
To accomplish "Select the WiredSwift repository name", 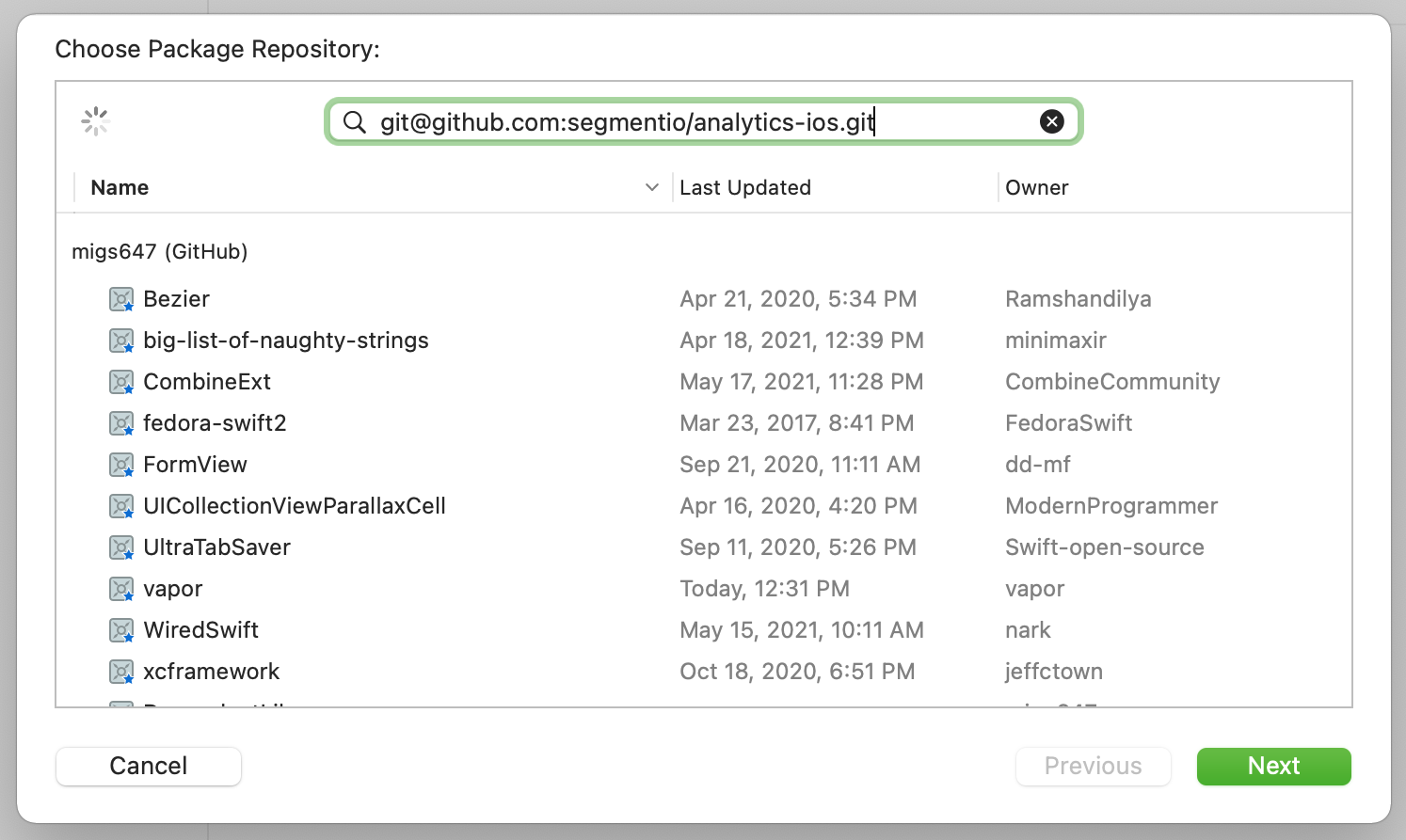I will click(x=200, y=630).
